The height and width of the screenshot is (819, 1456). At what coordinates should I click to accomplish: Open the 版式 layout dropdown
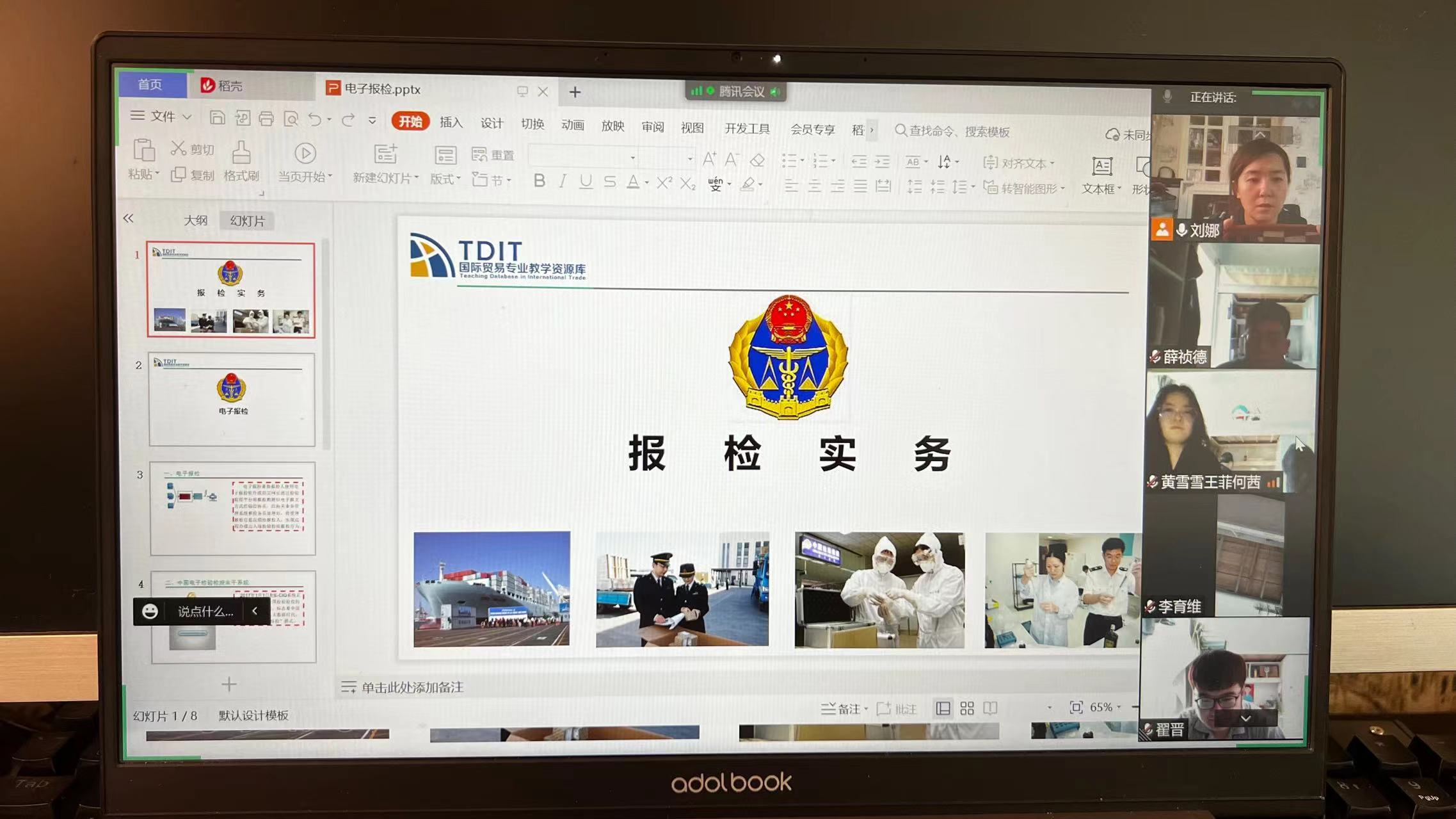(445, 179)
